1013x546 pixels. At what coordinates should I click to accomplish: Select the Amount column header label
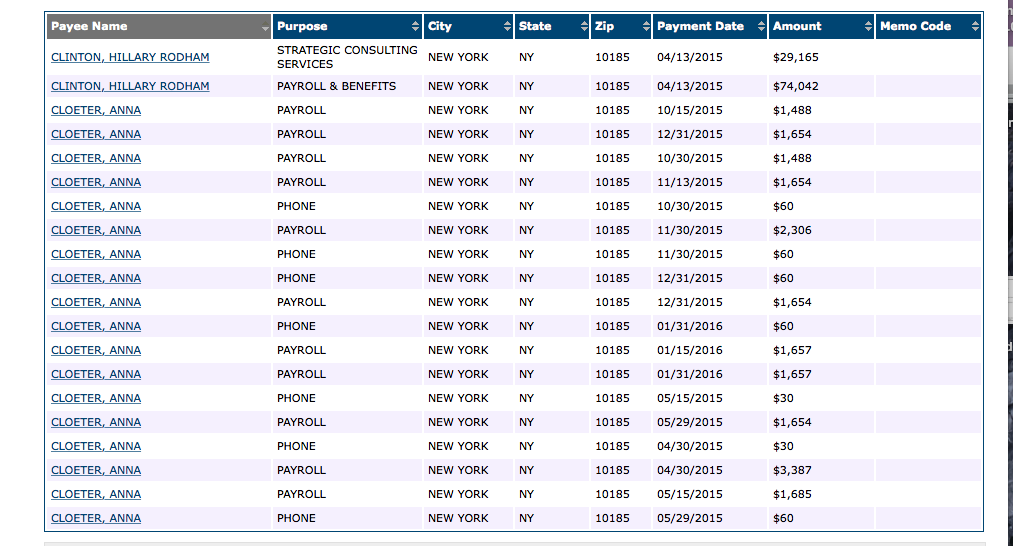797,26
